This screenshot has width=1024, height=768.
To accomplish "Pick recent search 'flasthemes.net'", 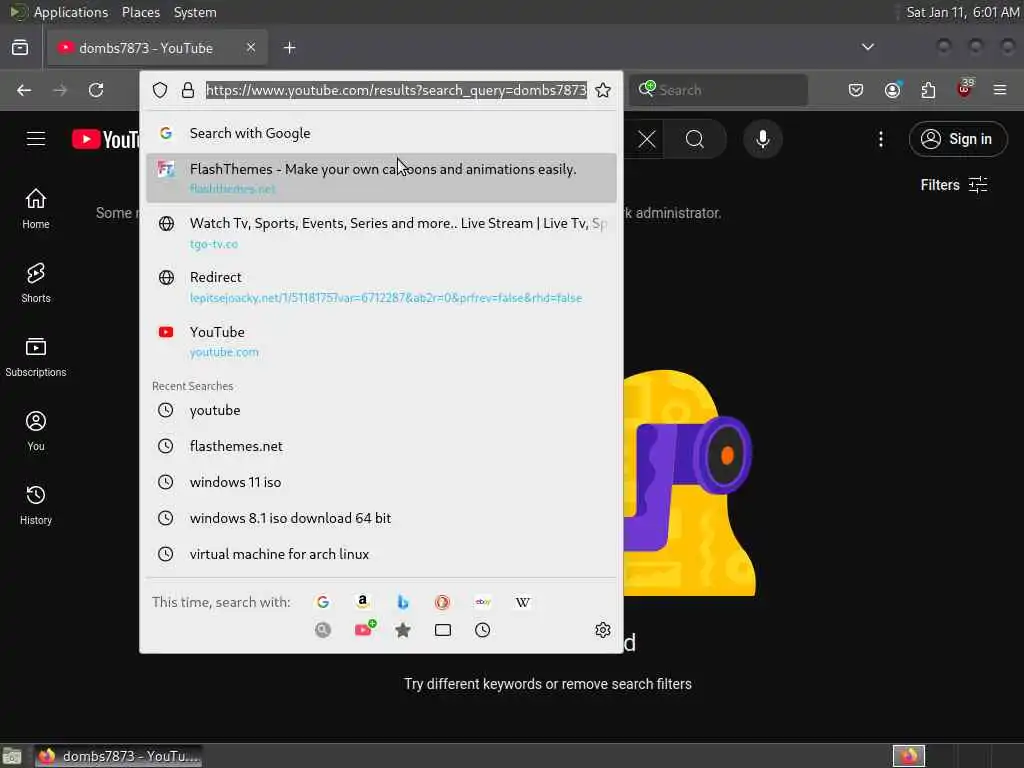I will [381, 446].
